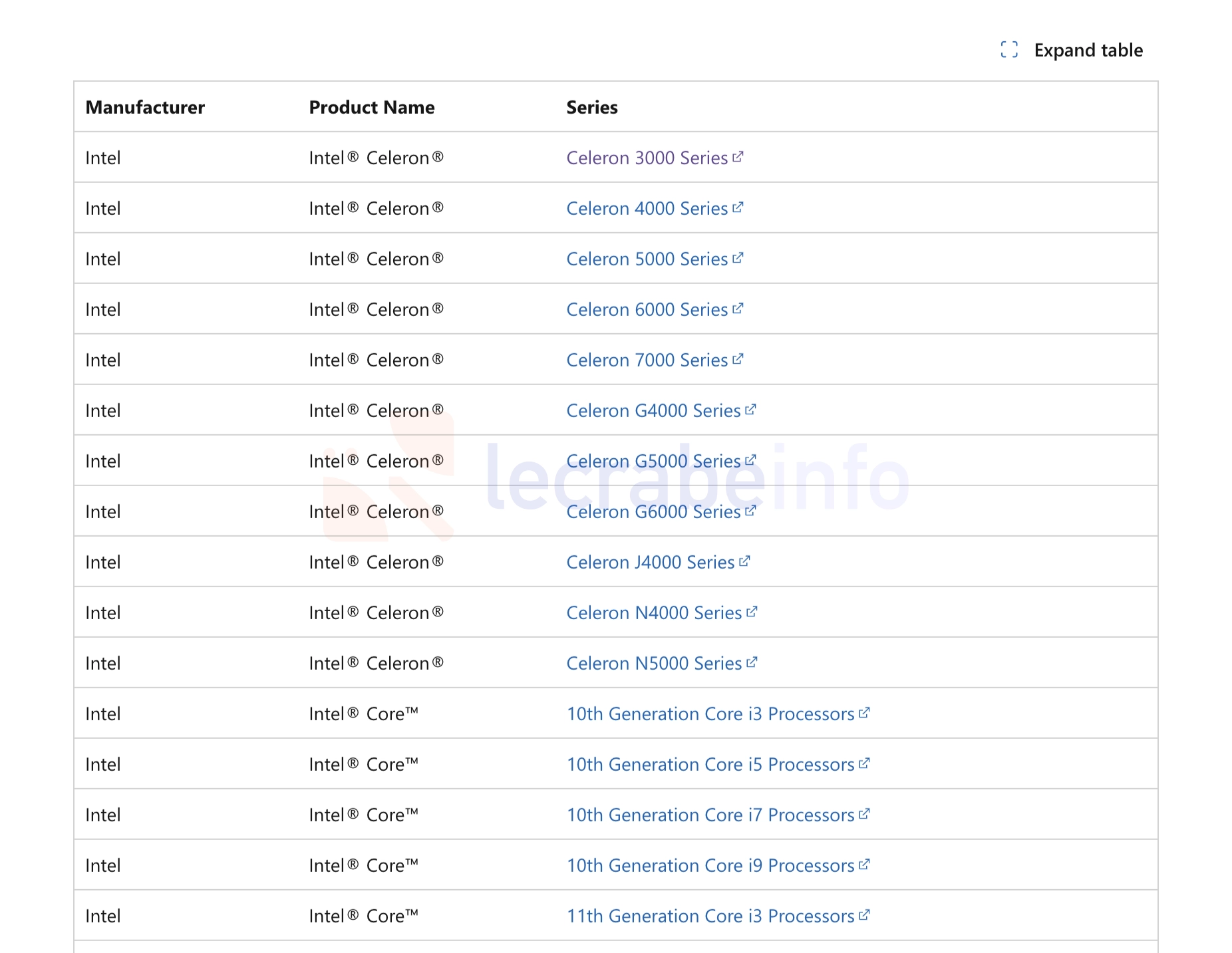The image size is (1232, 953).
Task: Click external-link icon after 10th Generation Core i9
Action: click(x=864, y=865)
